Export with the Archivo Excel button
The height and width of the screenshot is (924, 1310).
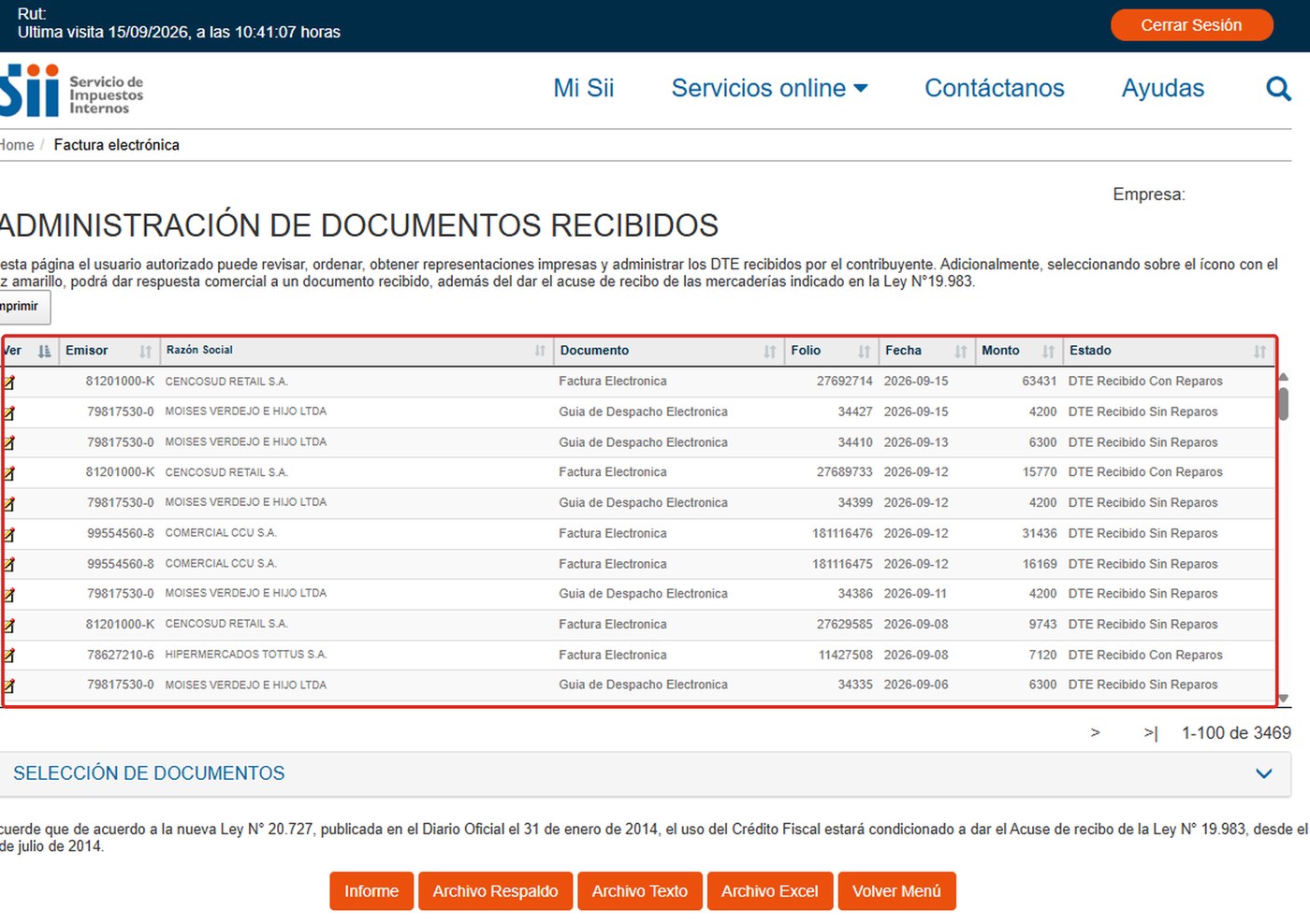(x=769, y=891)
